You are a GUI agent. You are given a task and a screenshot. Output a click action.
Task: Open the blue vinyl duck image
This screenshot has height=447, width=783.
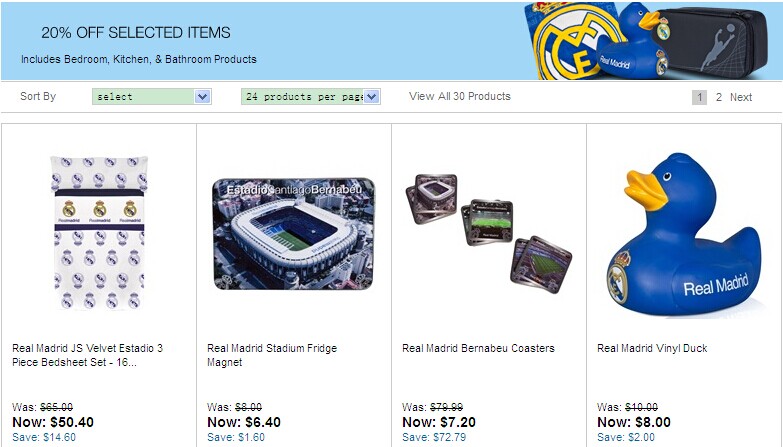pos(683,234)
